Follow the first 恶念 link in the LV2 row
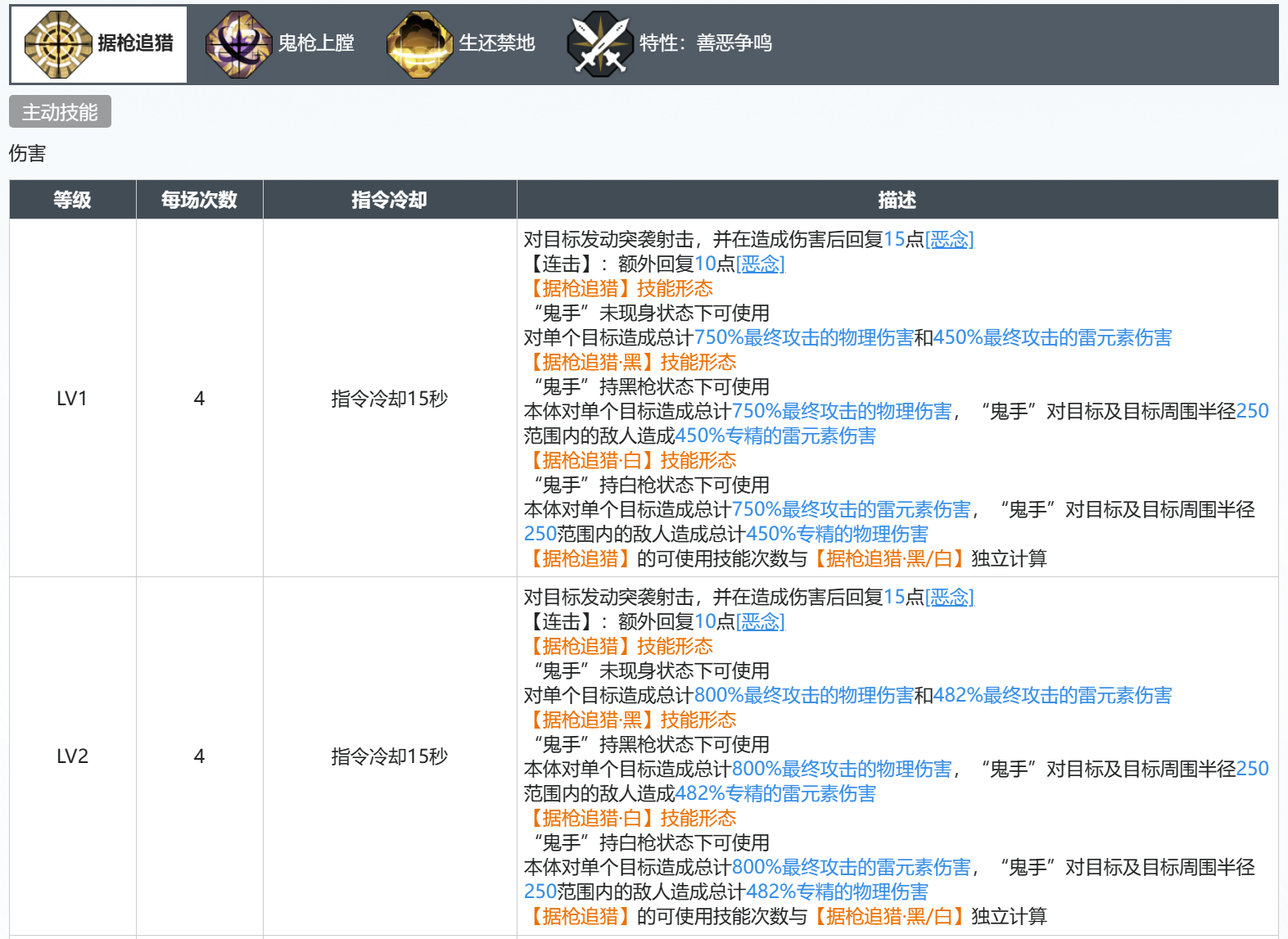 click(949, 597)
